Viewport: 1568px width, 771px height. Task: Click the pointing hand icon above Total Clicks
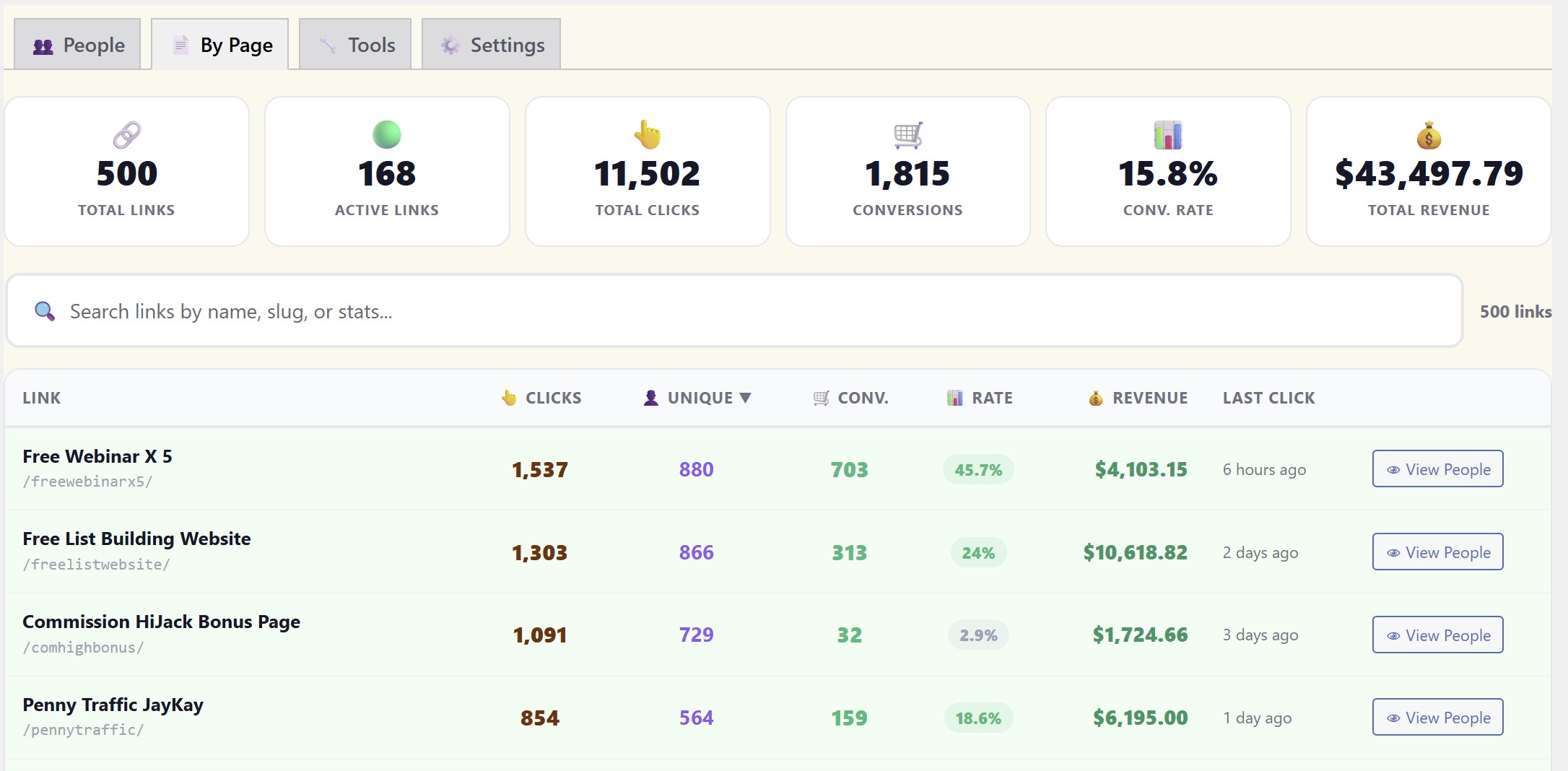648,135
